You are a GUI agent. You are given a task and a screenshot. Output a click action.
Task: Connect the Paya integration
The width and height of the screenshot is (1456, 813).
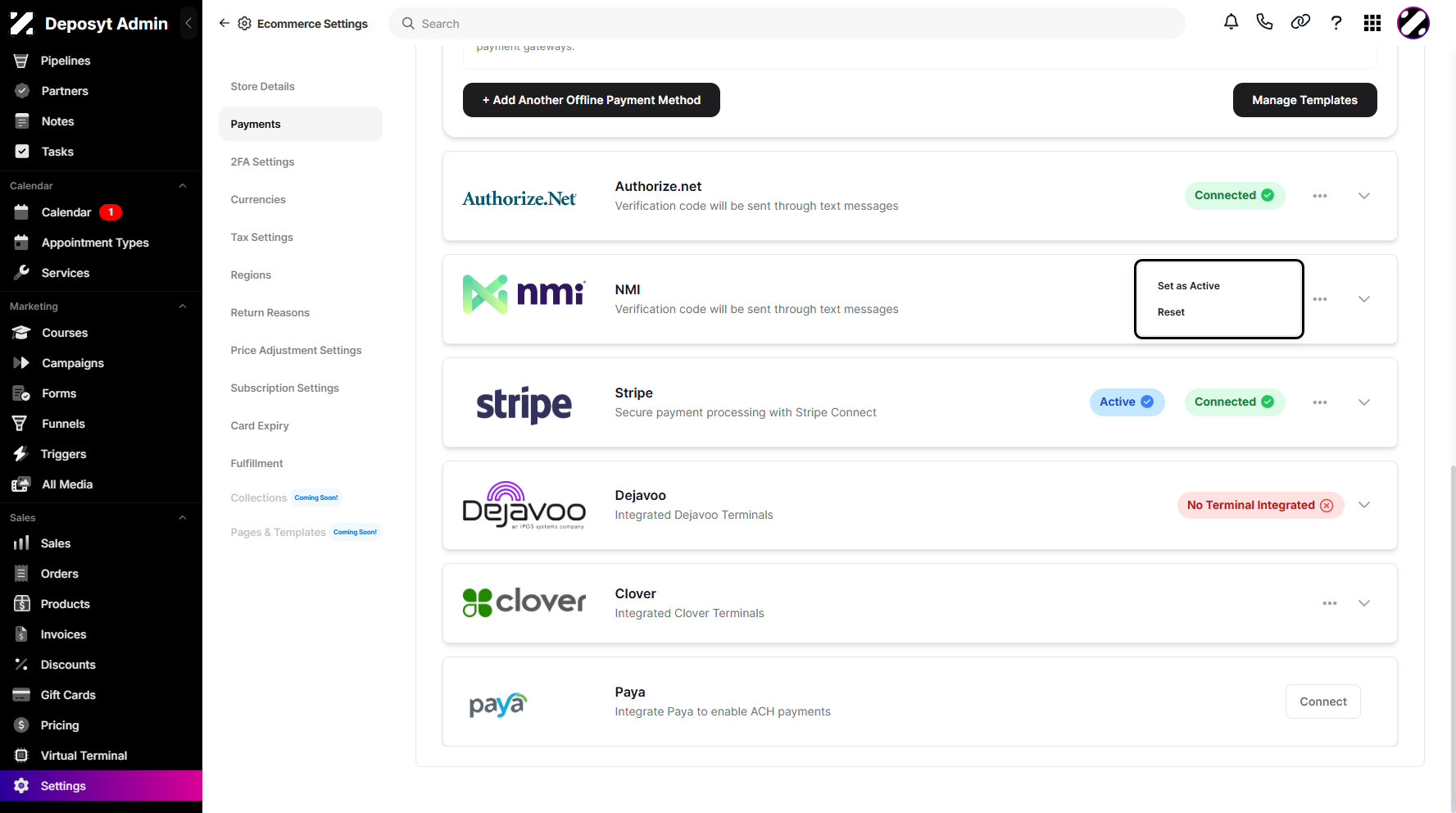[x=1323, y=702]
